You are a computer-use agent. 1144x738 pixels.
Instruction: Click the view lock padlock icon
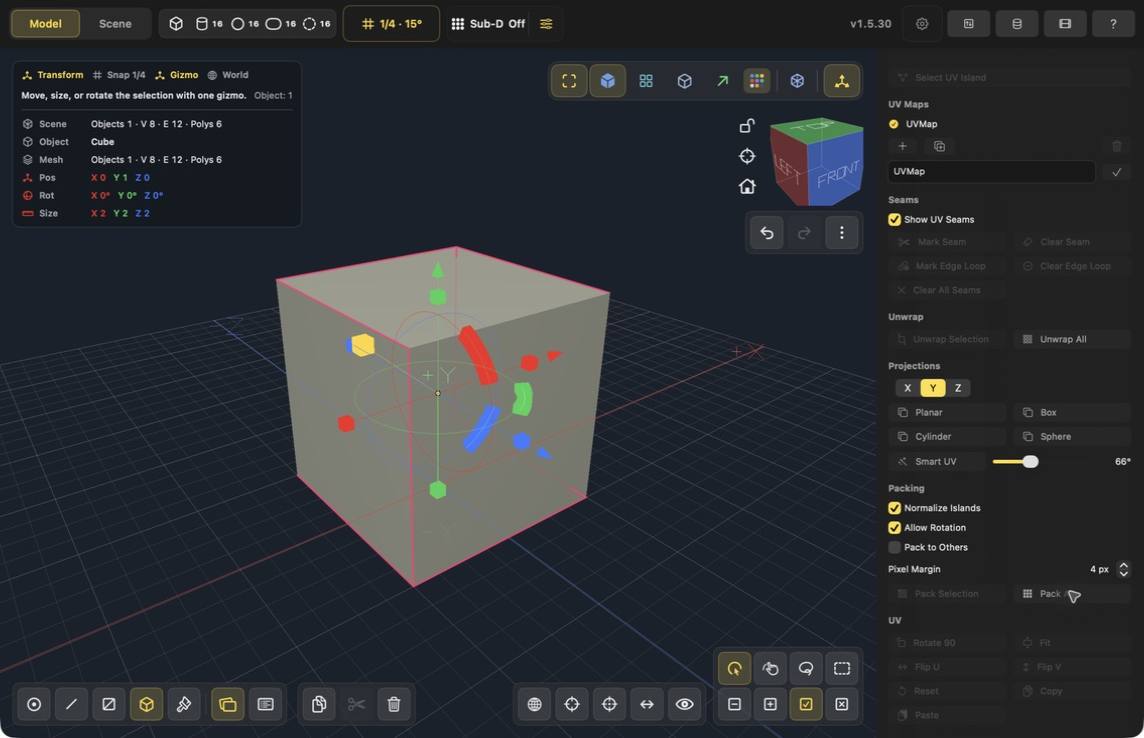(746, 126)
